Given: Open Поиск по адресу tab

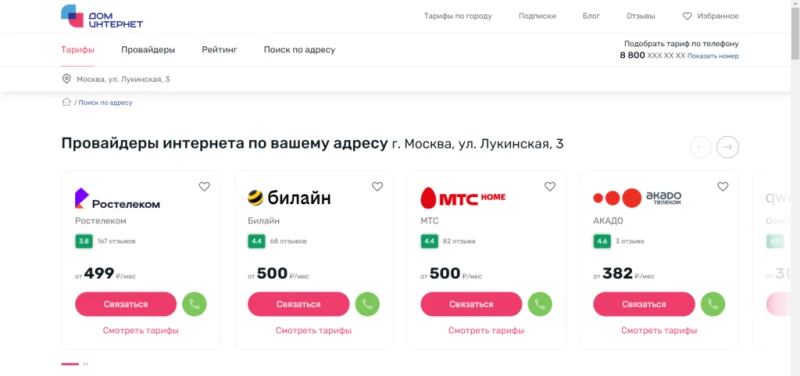Looking at the screenshot, I should [x=299, y=50].
